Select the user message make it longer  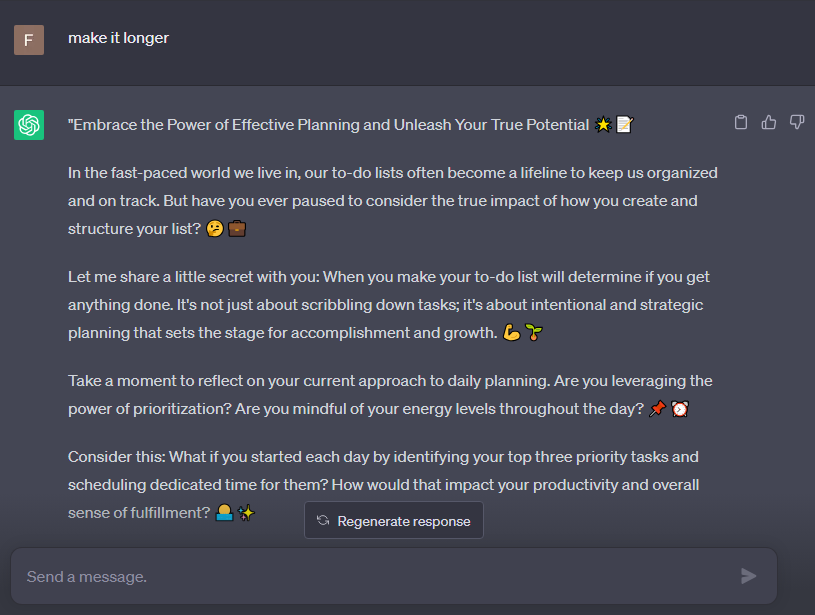[118, 38]
